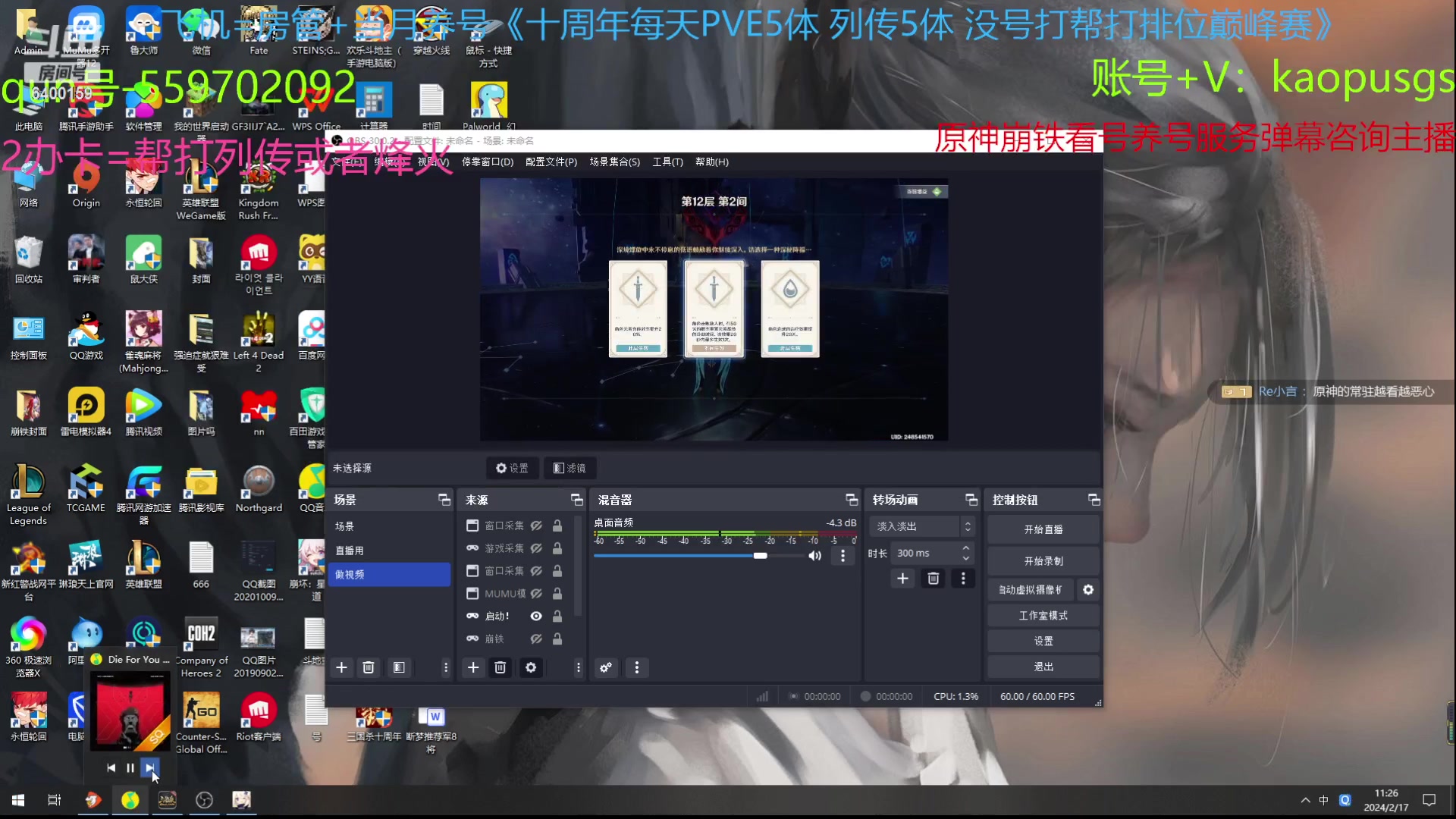Increase 时长 duration with up arrow
Screen dimensions: 1456x819
(x=965, y=548)
